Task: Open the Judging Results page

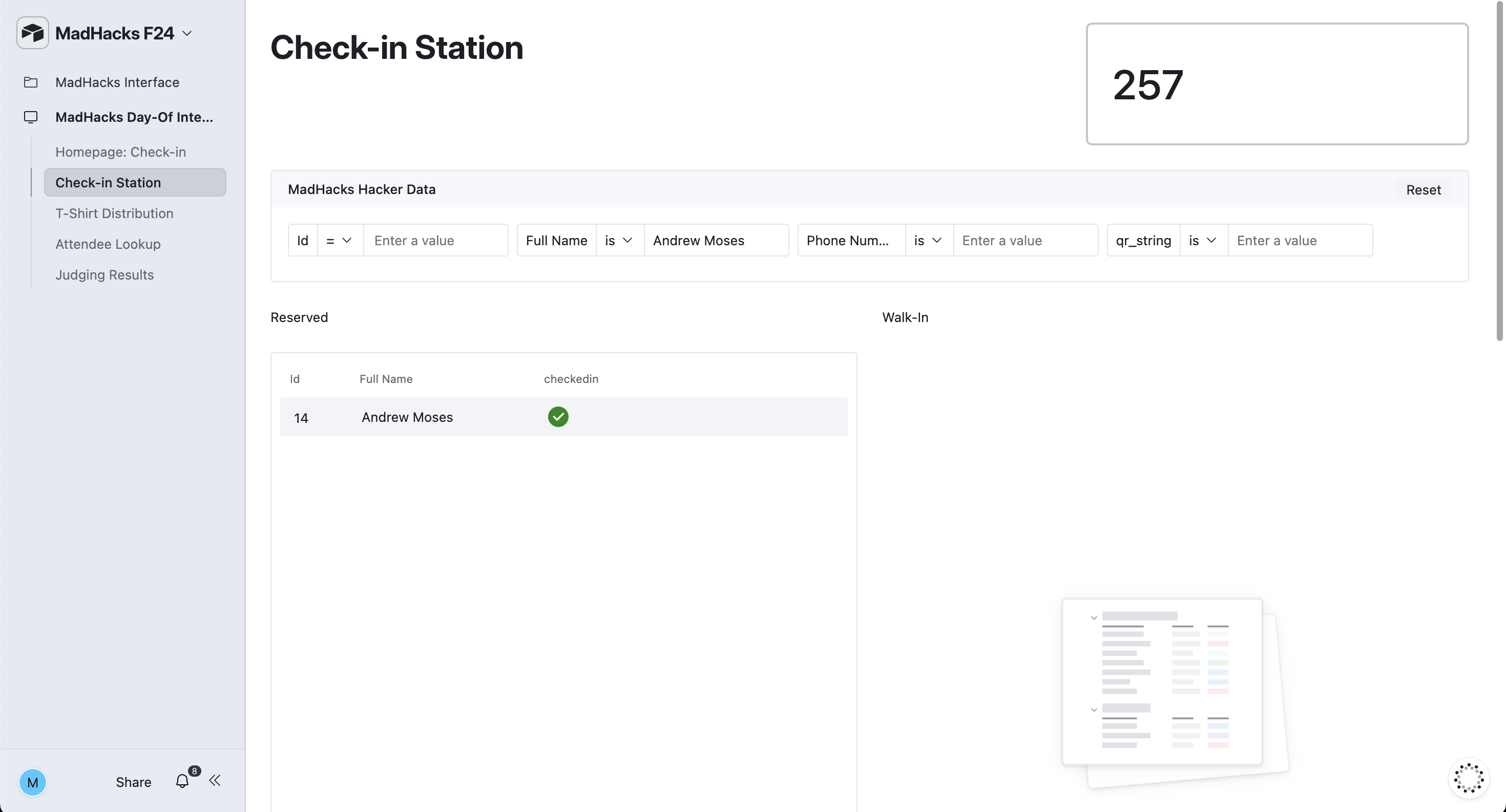Action: coord(104,274)
